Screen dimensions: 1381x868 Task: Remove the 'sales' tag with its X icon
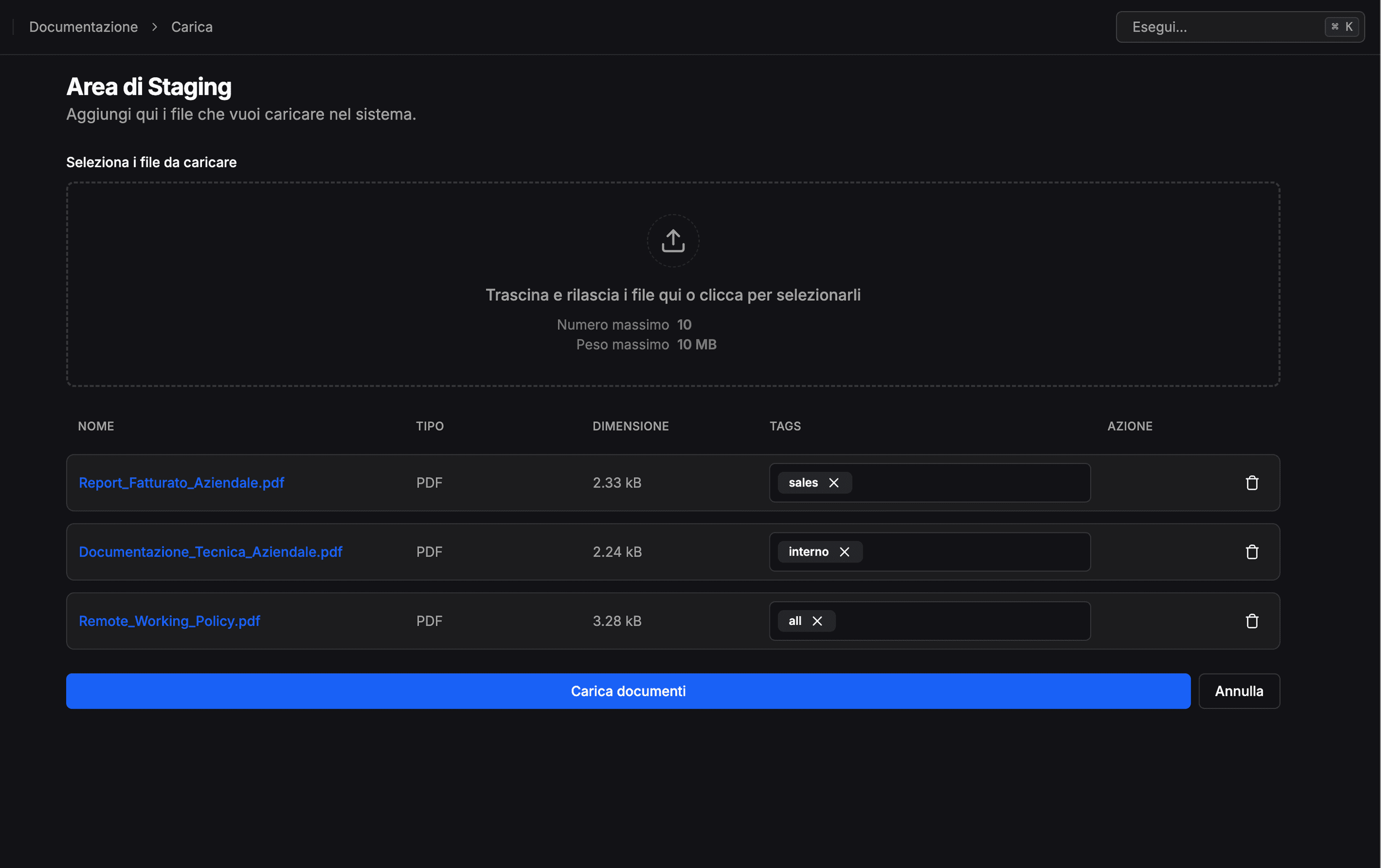[835, 482]
